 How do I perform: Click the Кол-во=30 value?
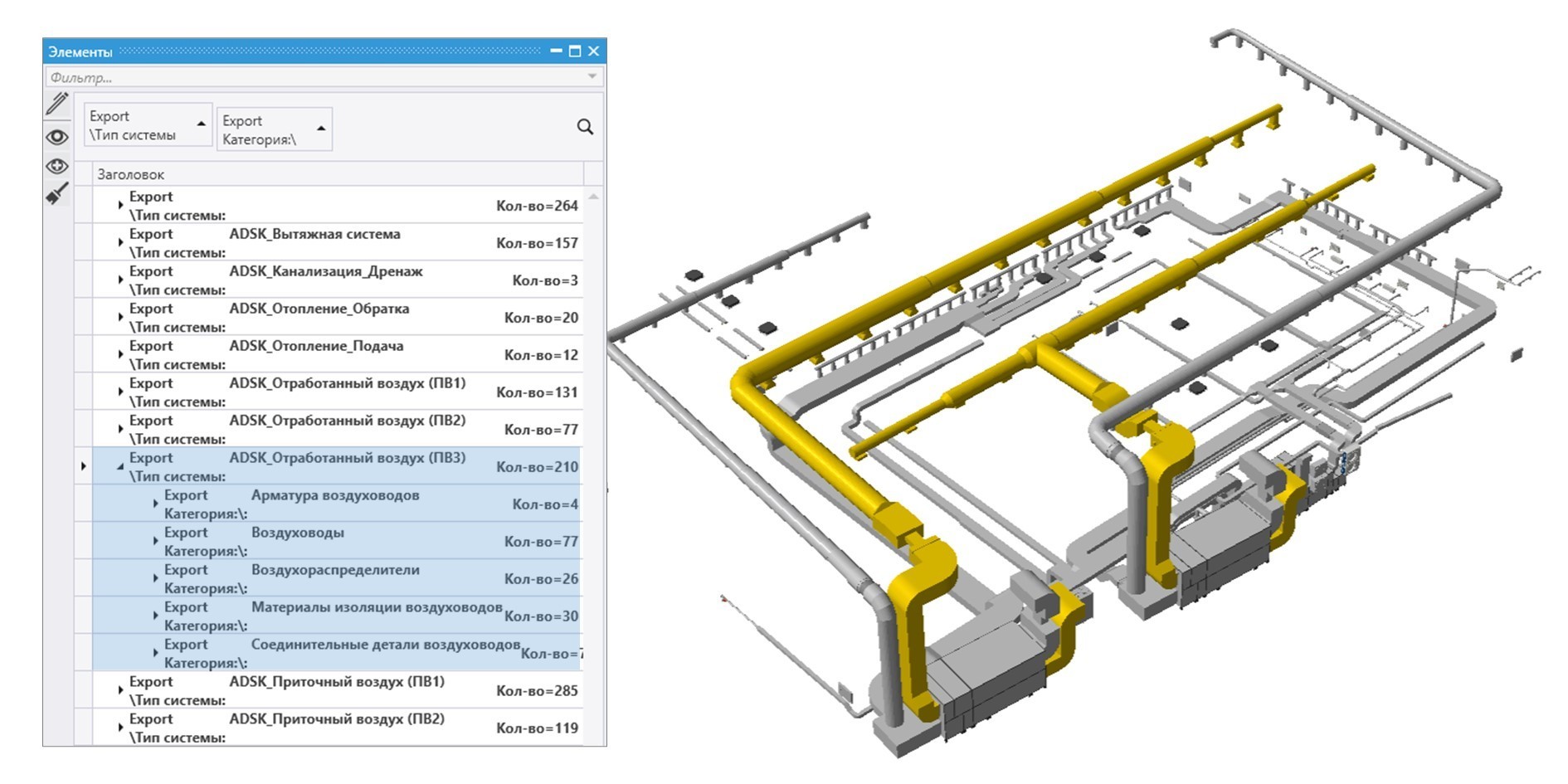click(541, 616)
